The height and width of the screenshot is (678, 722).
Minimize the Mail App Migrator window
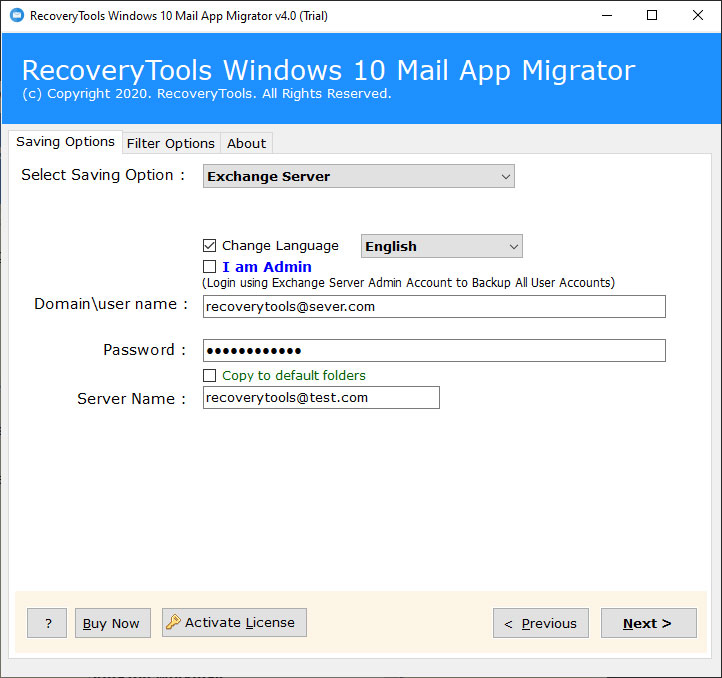[x=607, y=16]
